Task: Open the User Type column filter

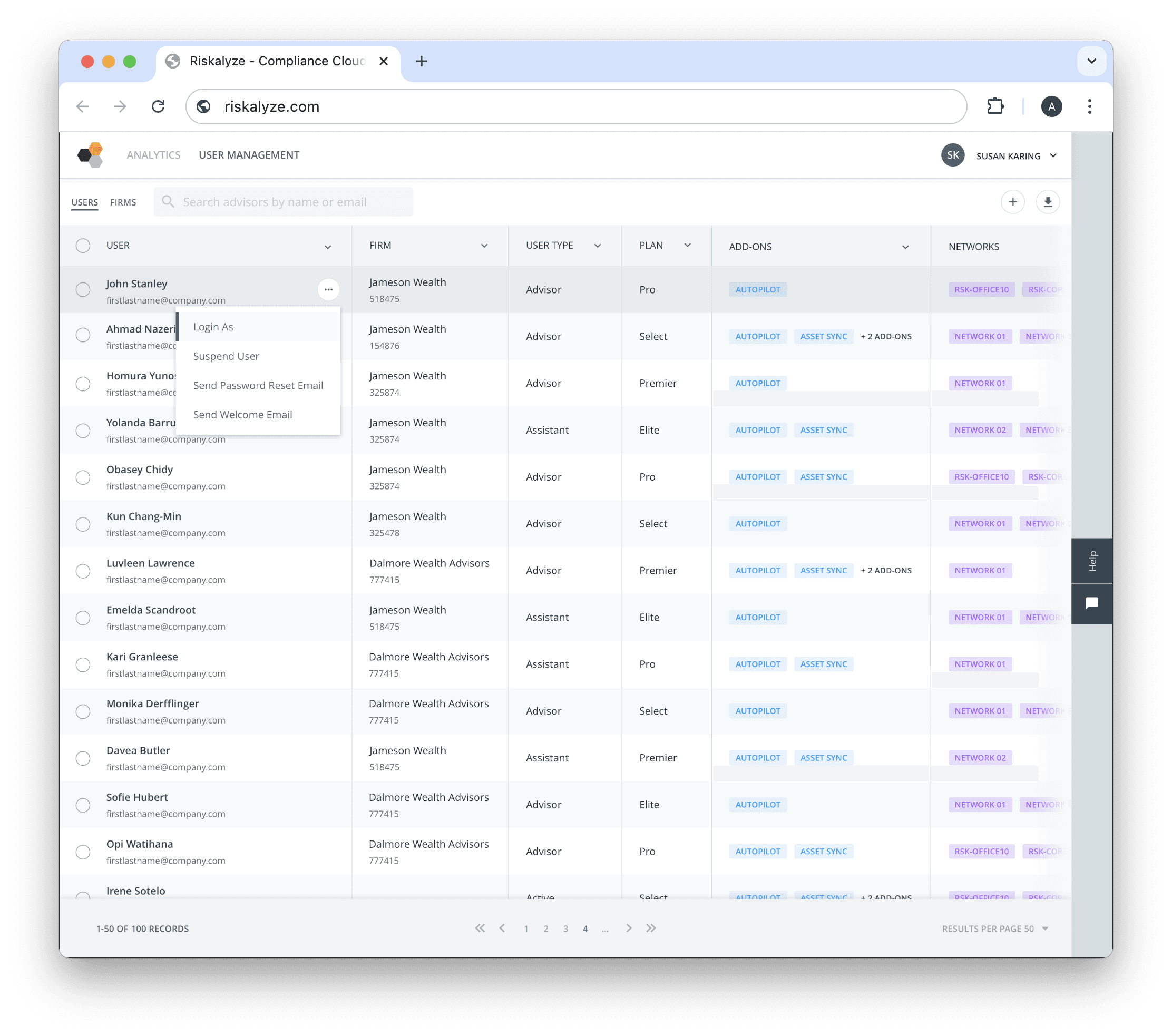Action: point(598,246)
